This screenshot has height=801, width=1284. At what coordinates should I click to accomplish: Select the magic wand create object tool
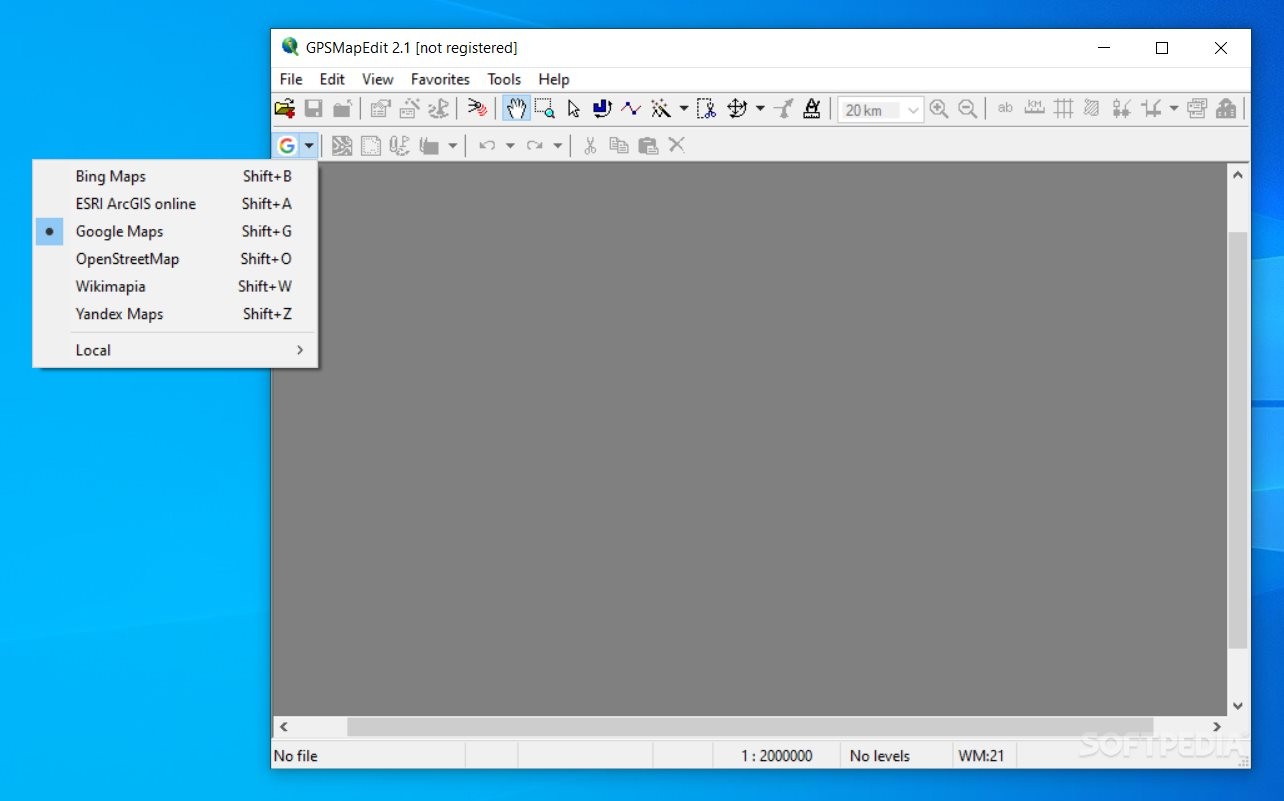coord(660,109)
